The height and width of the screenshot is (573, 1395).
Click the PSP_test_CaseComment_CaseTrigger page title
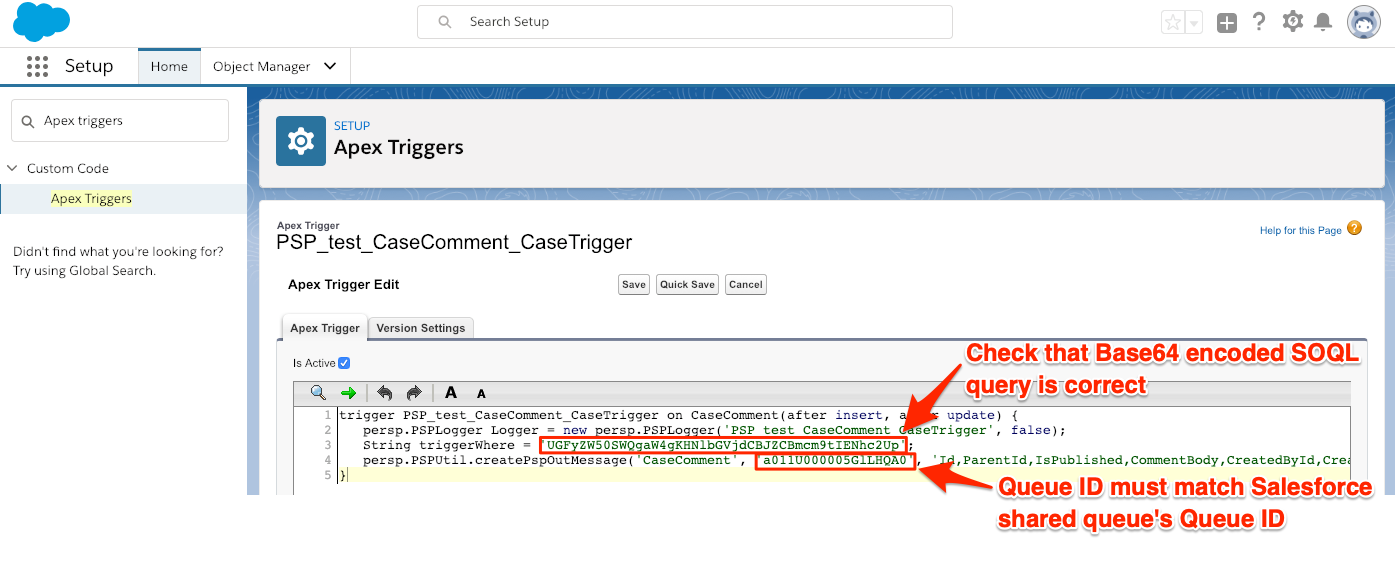pyautogui.click(x=454, y=242)
